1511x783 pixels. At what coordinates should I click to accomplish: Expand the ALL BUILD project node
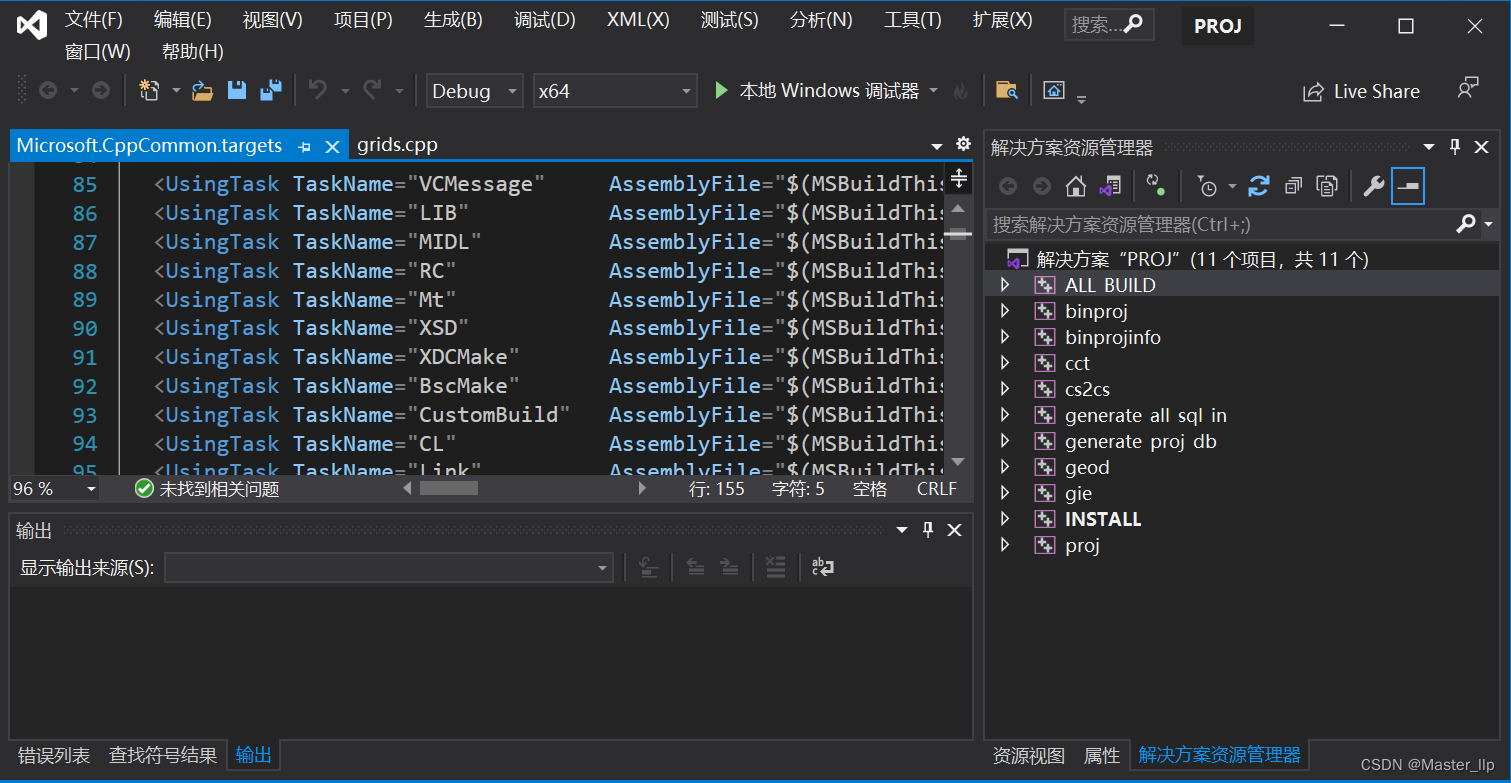(x=1006, y=285)
